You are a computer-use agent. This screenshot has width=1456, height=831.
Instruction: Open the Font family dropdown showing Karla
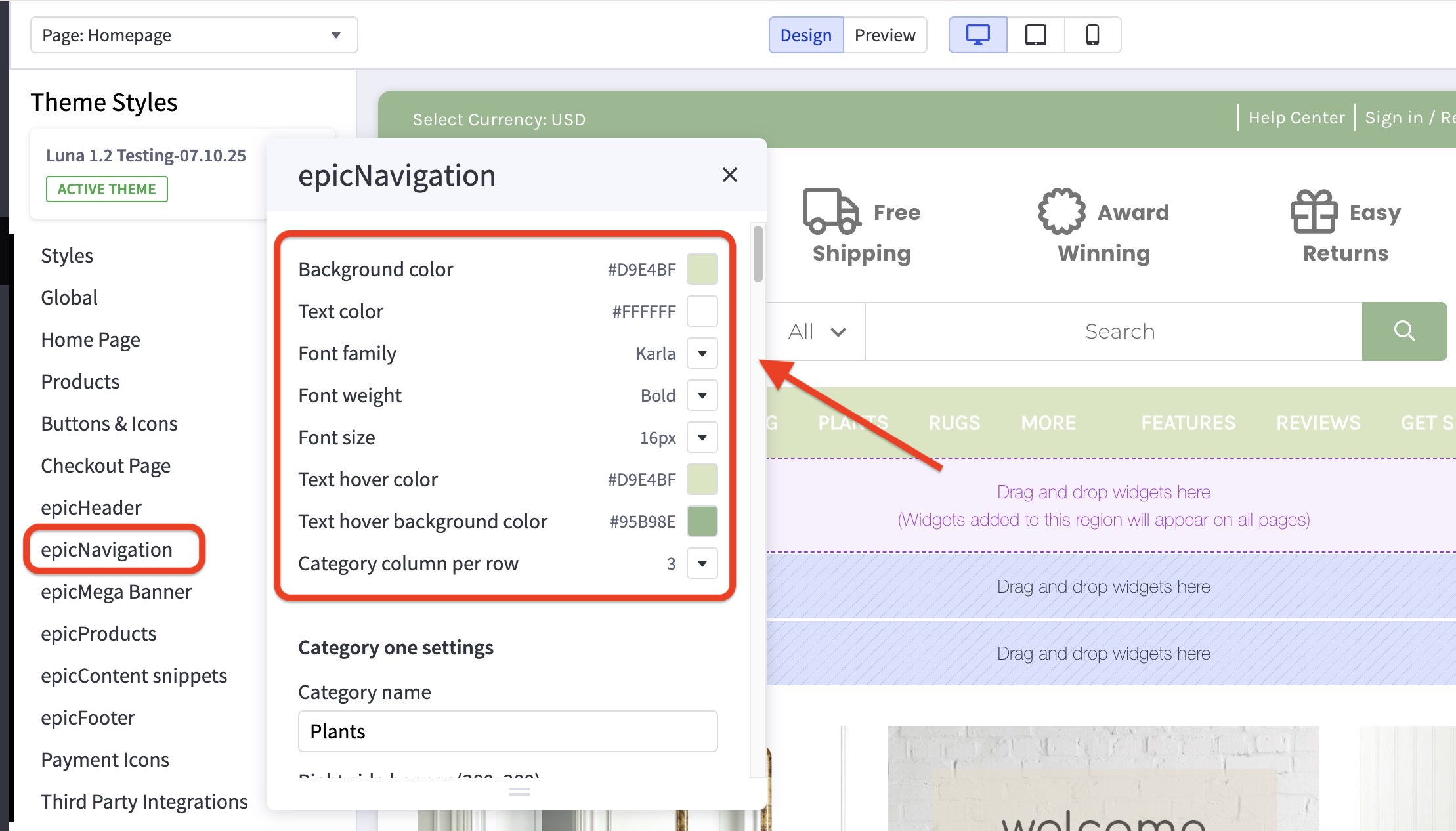tap(702, 353)
